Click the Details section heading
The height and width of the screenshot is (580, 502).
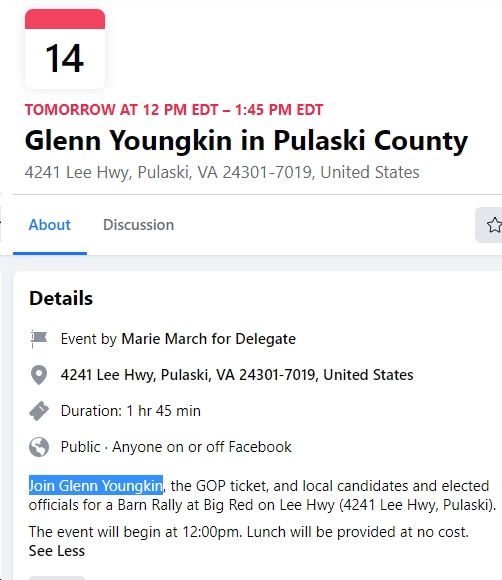[x=61, y=298]
